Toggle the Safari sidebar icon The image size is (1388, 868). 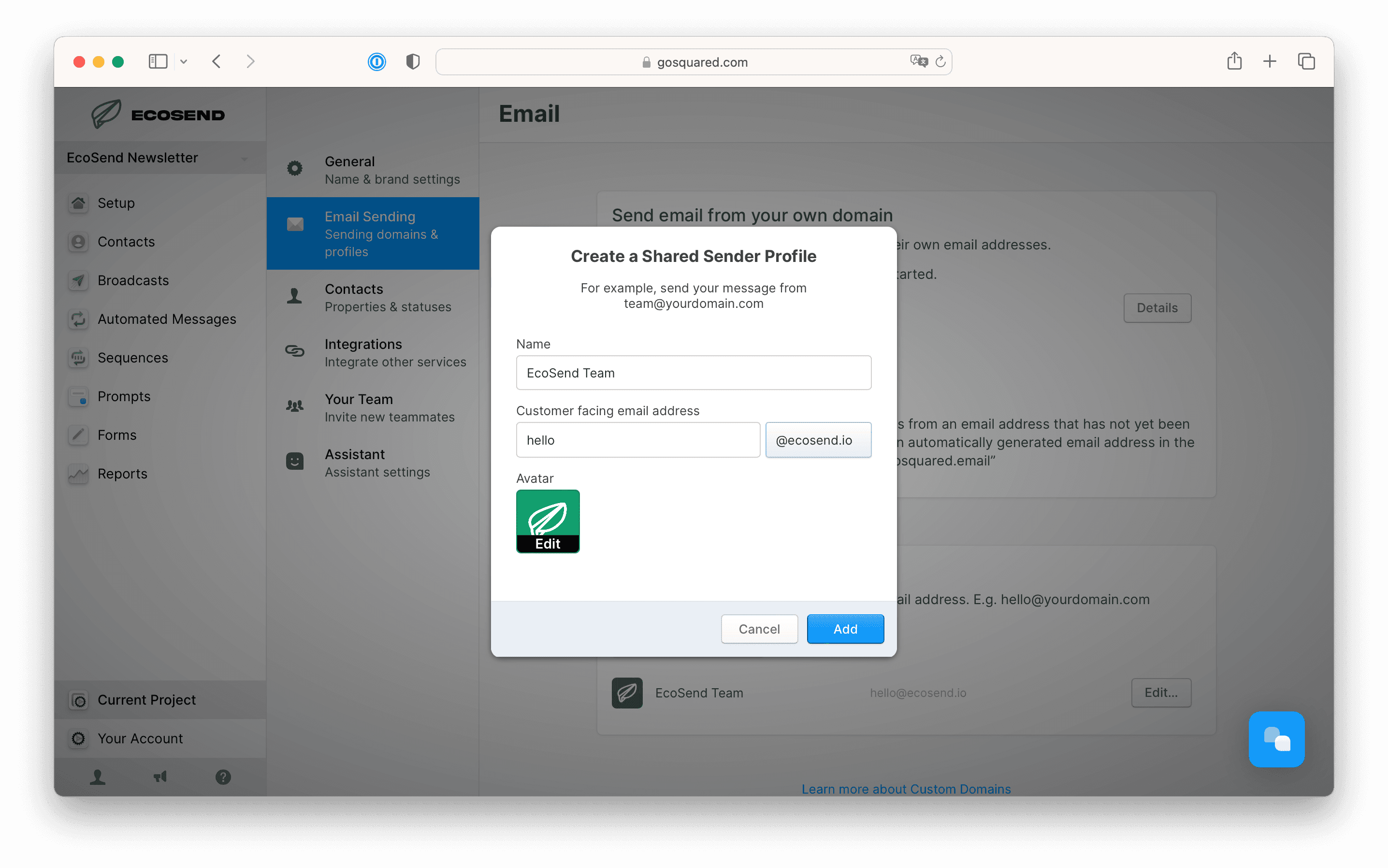click(x=158, y=61)
